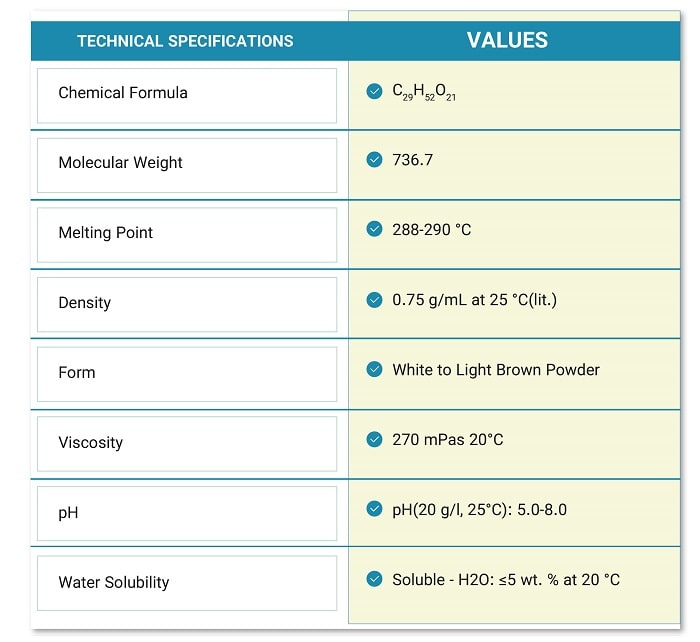
Task: Click the checkmark icon beside the chemical formula
Action: pyautogui.click(x=375, y=92)
